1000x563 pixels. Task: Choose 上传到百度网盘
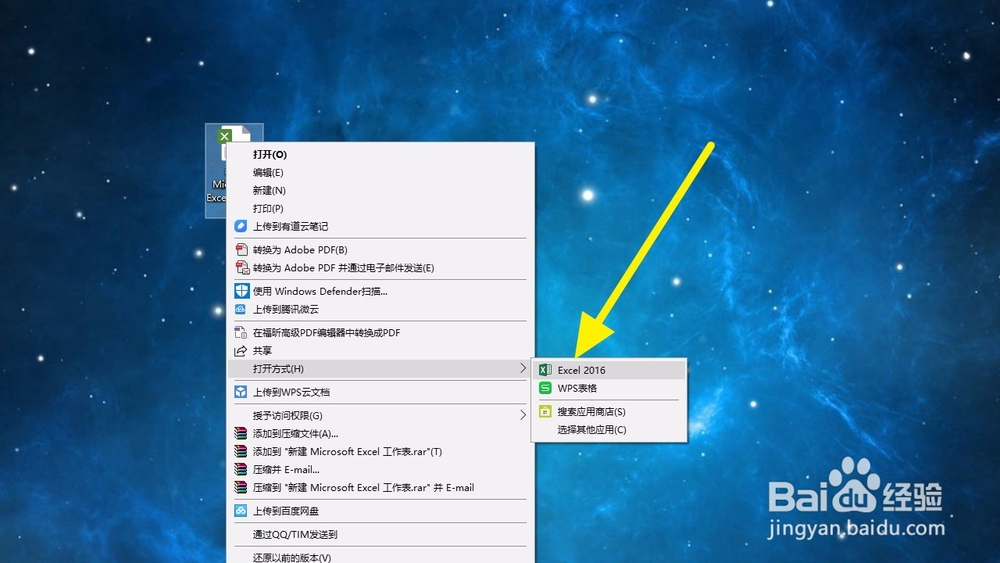pos(380,511)
